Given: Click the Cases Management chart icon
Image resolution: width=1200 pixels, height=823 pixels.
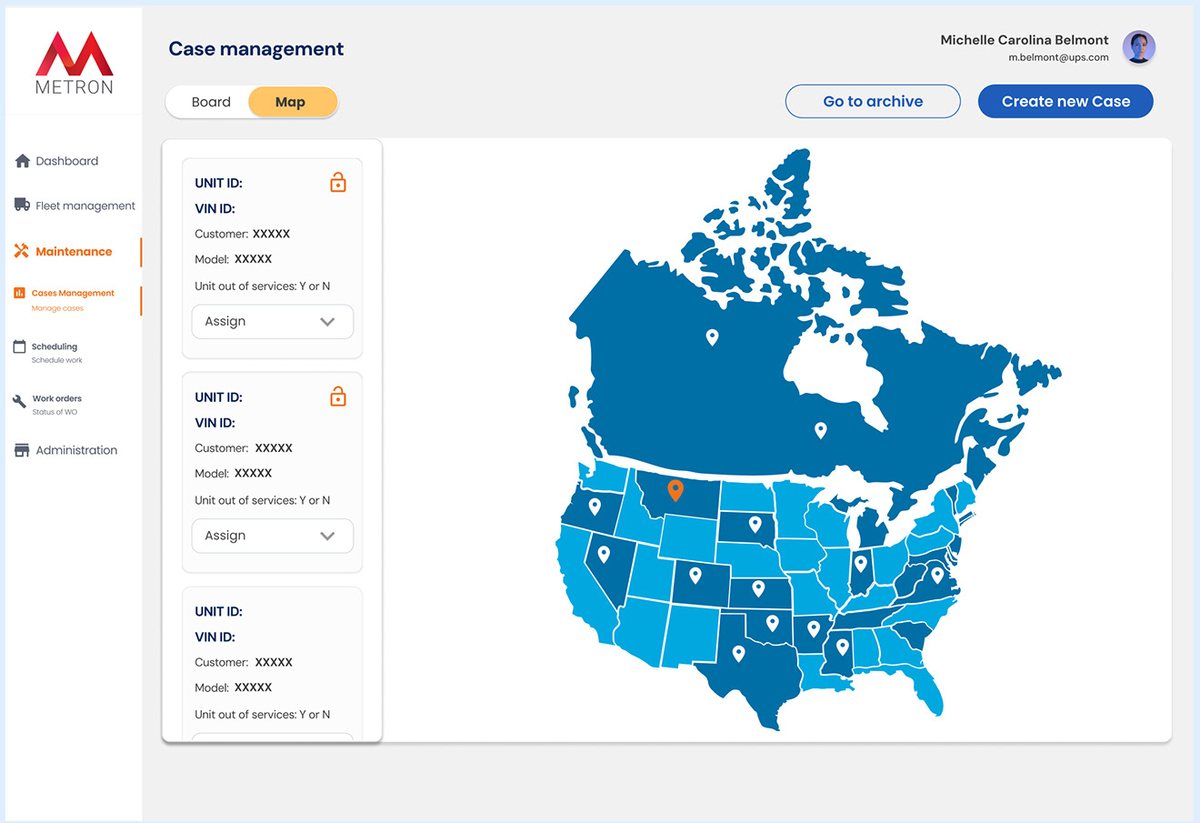Looking at the screenshot, I should pyautogui.click(x=19, y=293).
